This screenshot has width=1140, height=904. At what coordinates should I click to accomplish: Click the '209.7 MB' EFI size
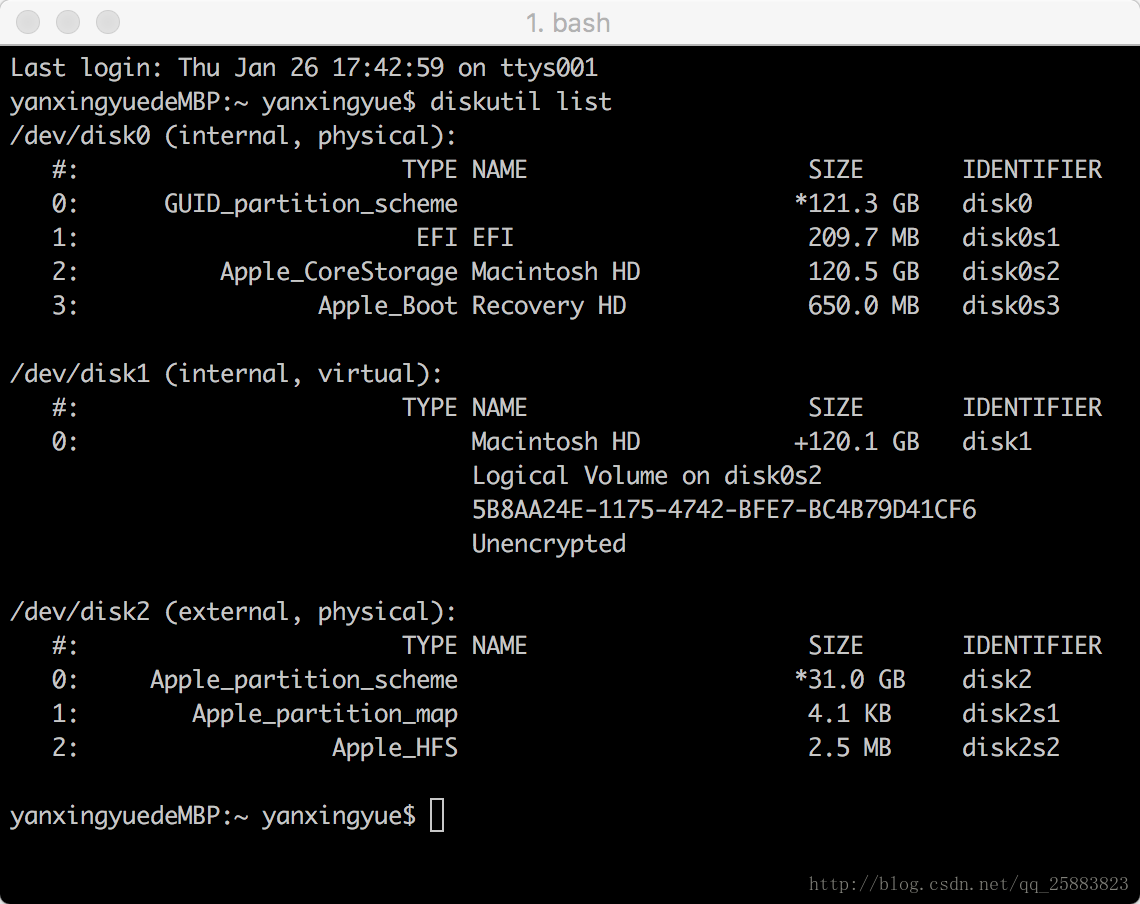click(x=864, y=238)
